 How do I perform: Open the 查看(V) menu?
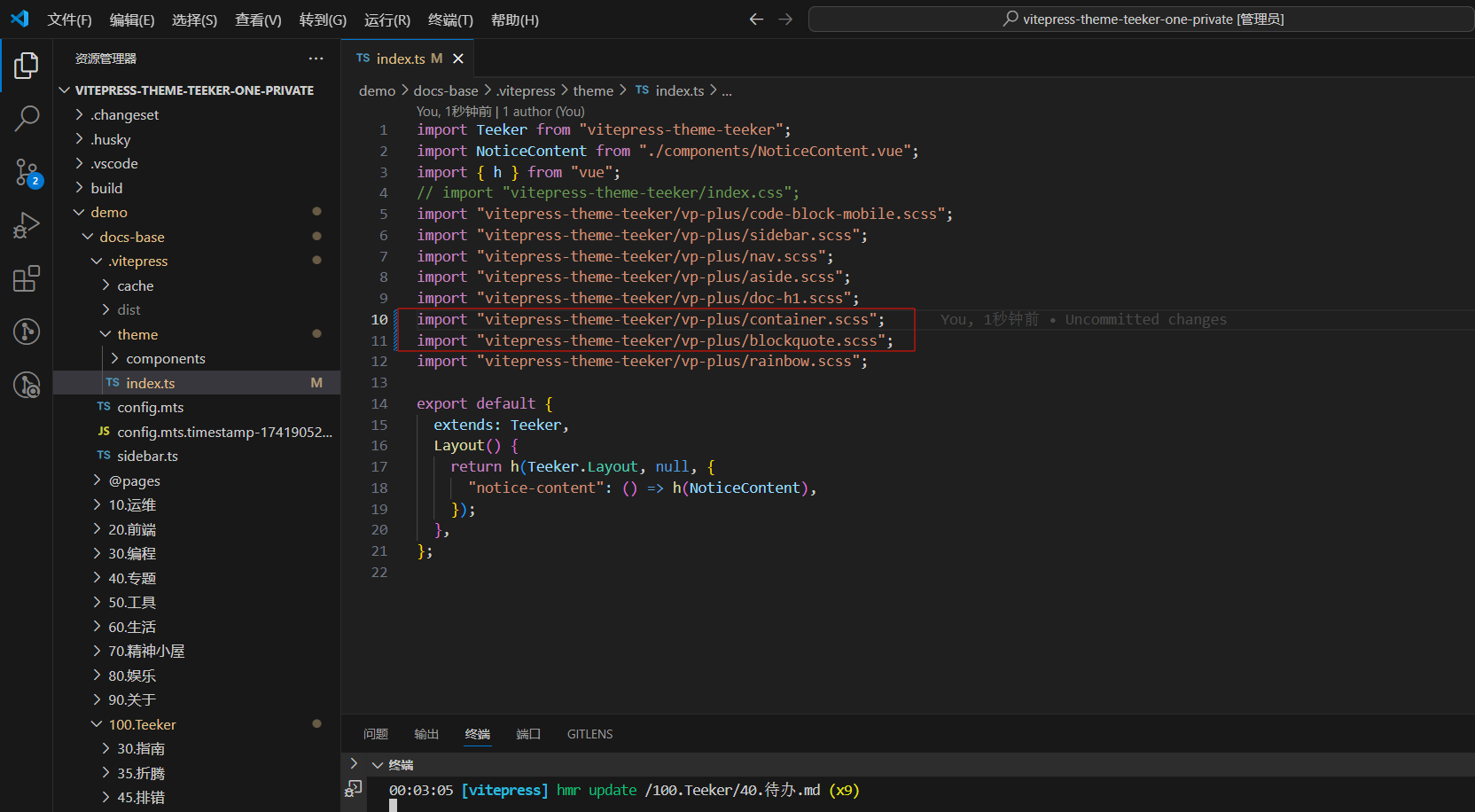point(258,20)
